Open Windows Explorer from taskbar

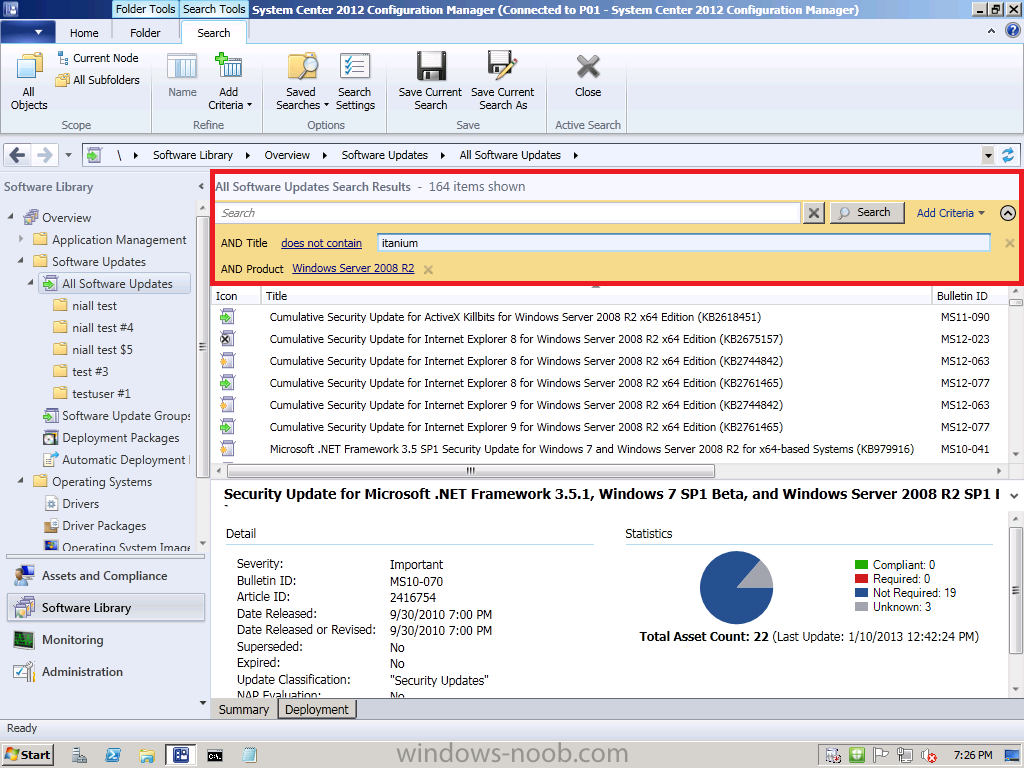[146, 756]
